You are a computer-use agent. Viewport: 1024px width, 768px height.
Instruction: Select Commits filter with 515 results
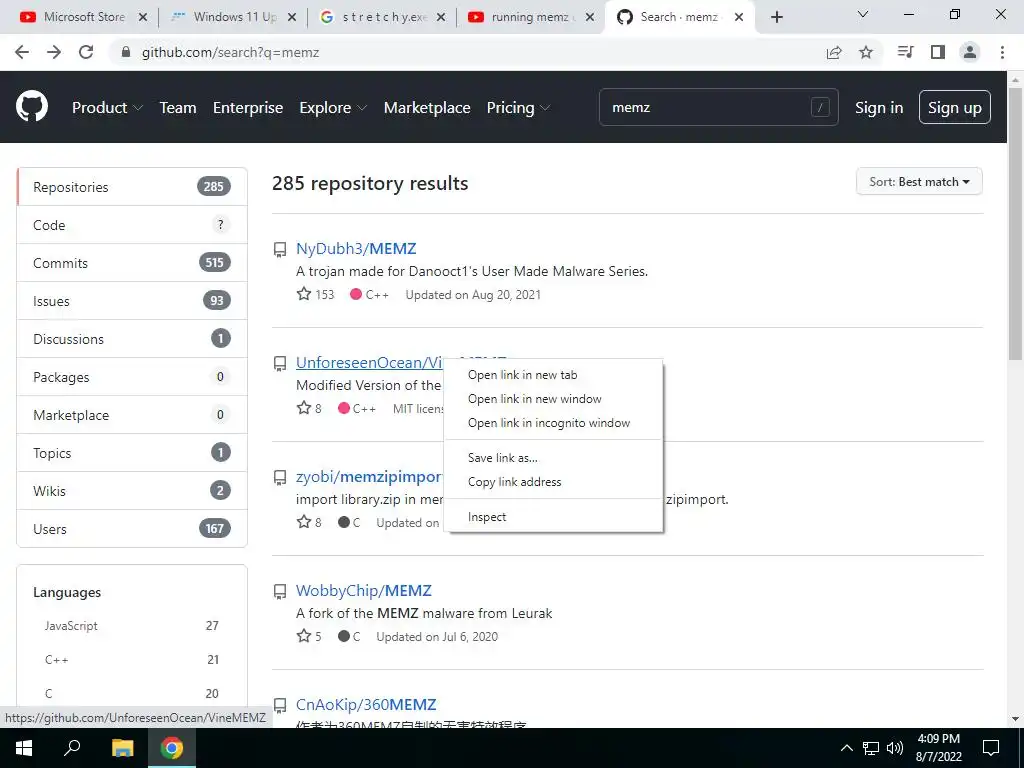click(x=132, y=263)
